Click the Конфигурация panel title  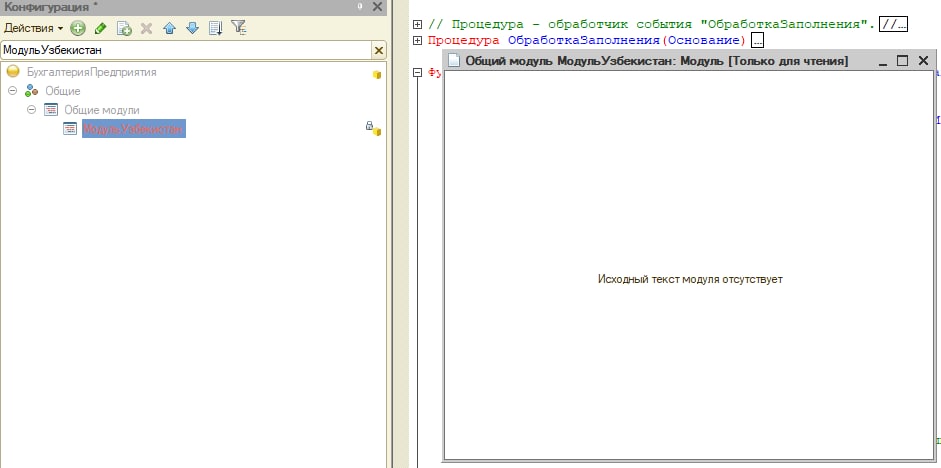pyautogui.click(x=50, y=7)
